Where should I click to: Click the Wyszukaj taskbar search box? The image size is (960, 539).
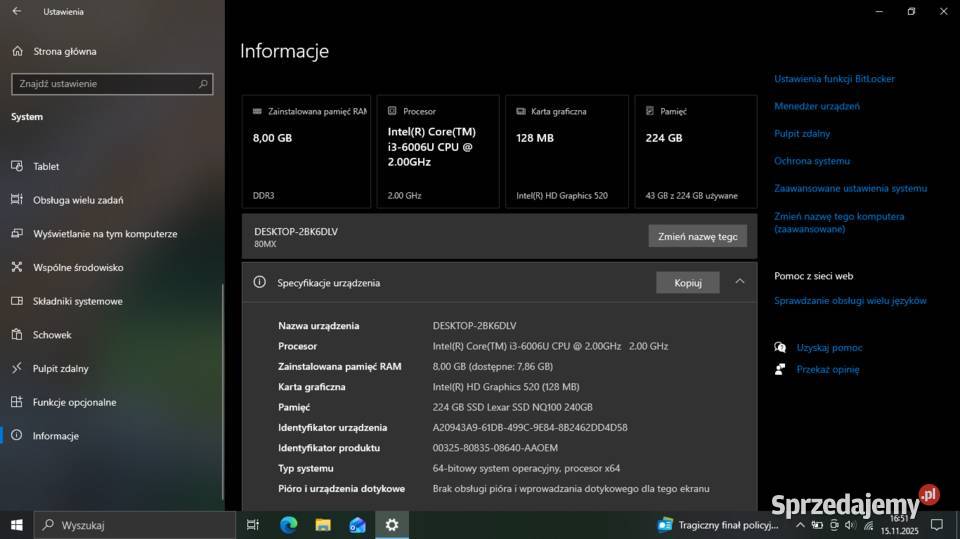pos(135,525)
